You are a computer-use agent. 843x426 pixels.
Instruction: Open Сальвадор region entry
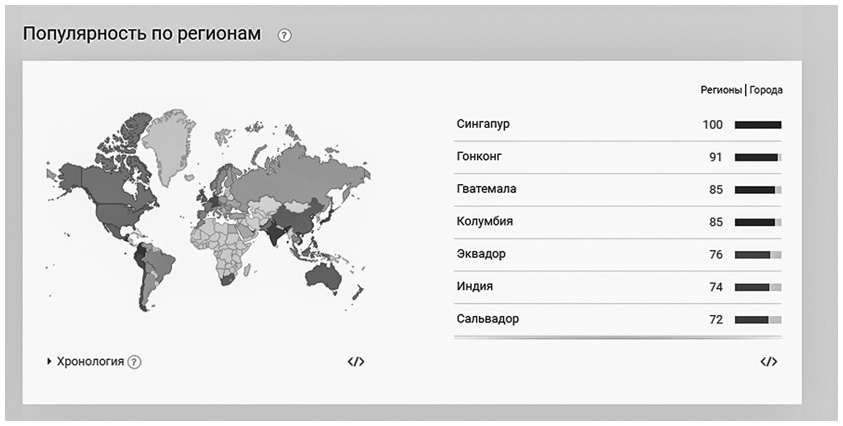[x=487, y=319]
